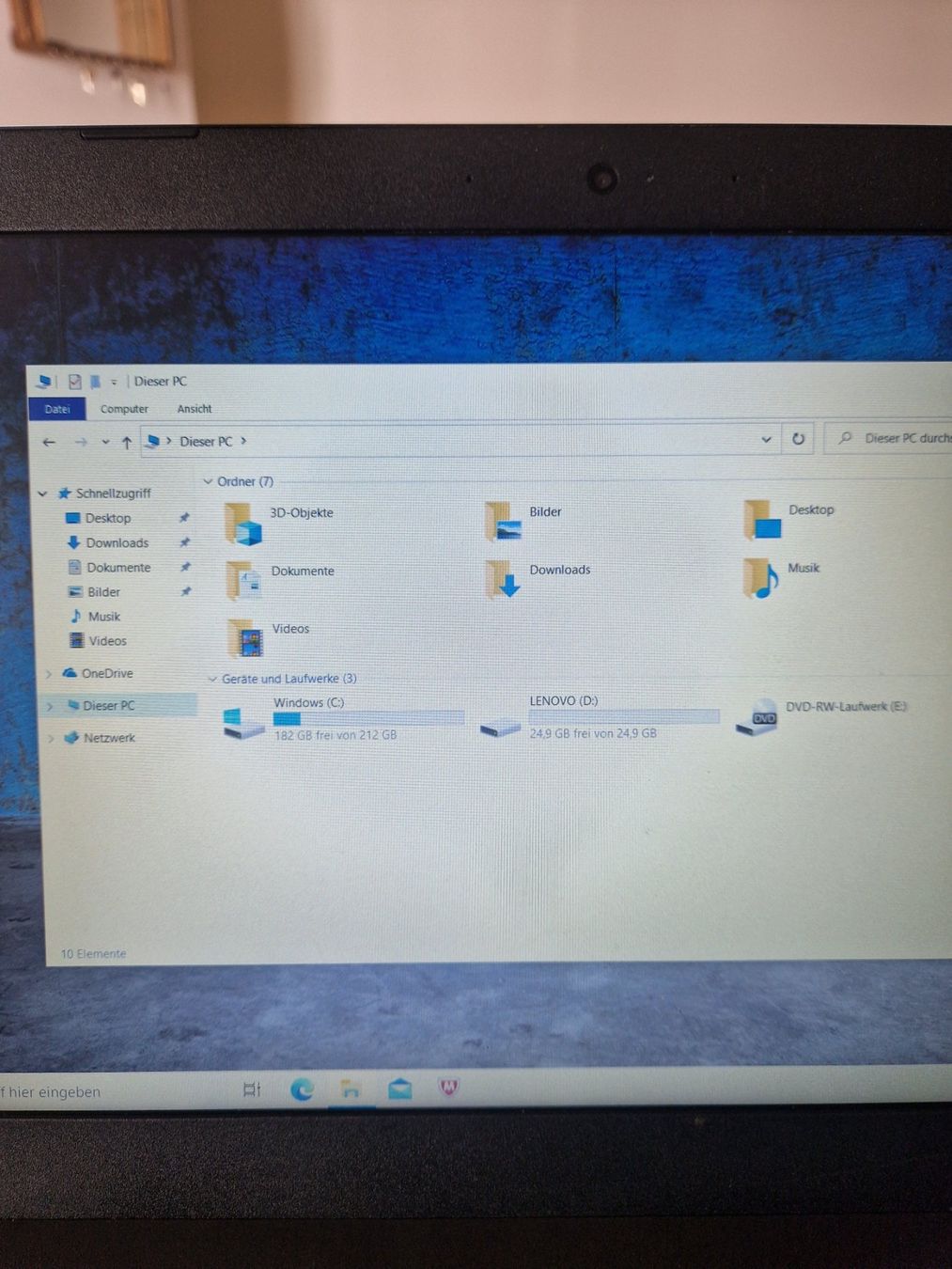Image resolution: width=952 pixels, height=1269 pixels.
Task: Refresh the Dieser PC view
Action: coord(798,439)
